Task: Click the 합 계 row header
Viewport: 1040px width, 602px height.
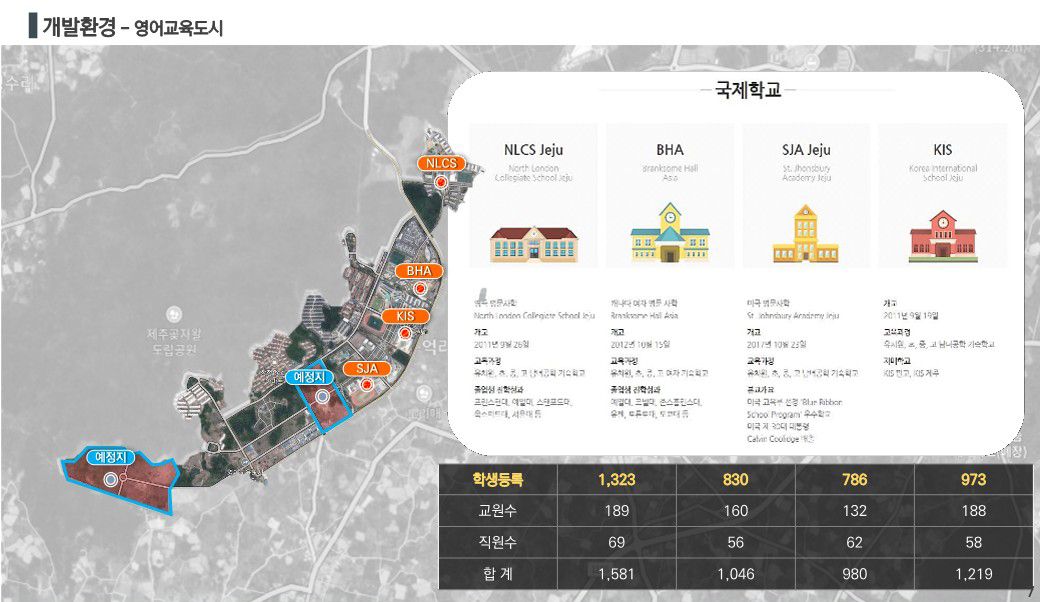Action: pos(497,573)
